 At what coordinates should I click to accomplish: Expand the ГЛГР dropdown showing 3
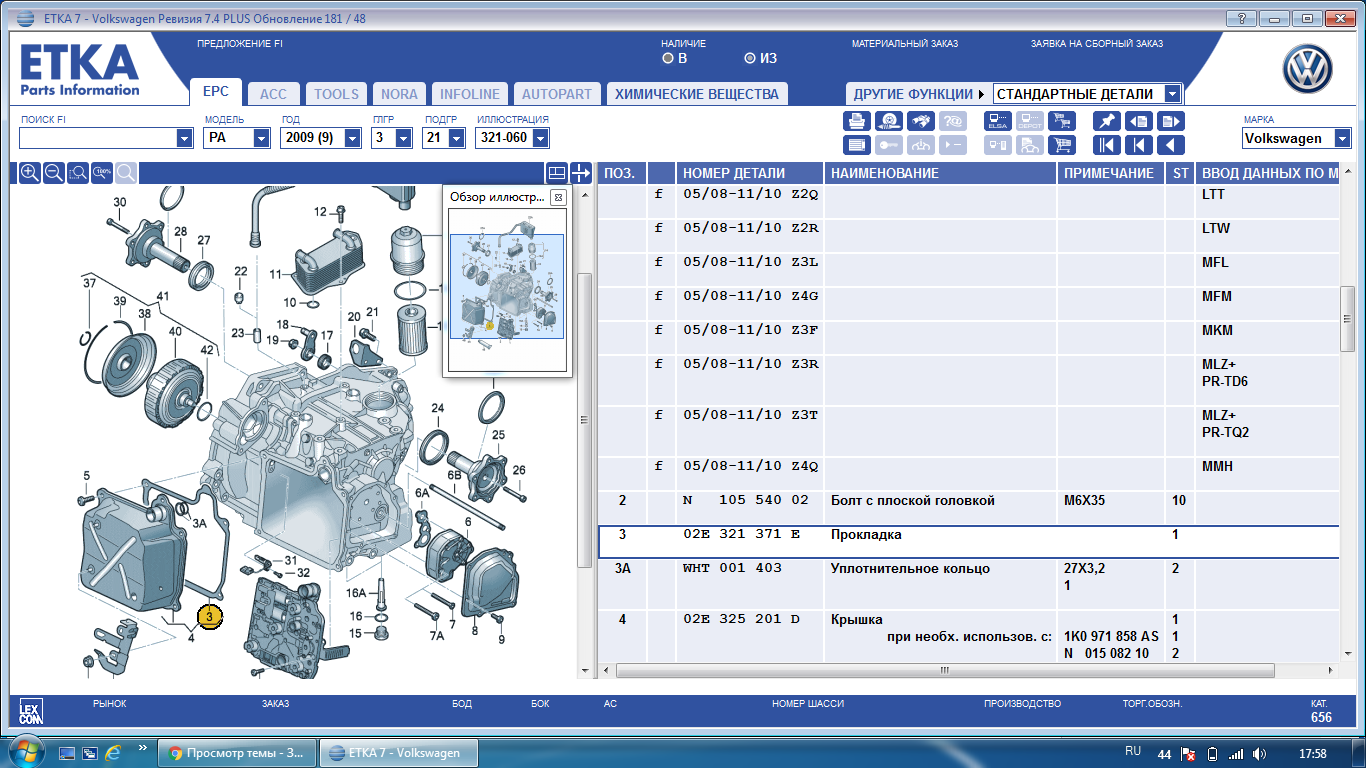[x=404, y=138]
